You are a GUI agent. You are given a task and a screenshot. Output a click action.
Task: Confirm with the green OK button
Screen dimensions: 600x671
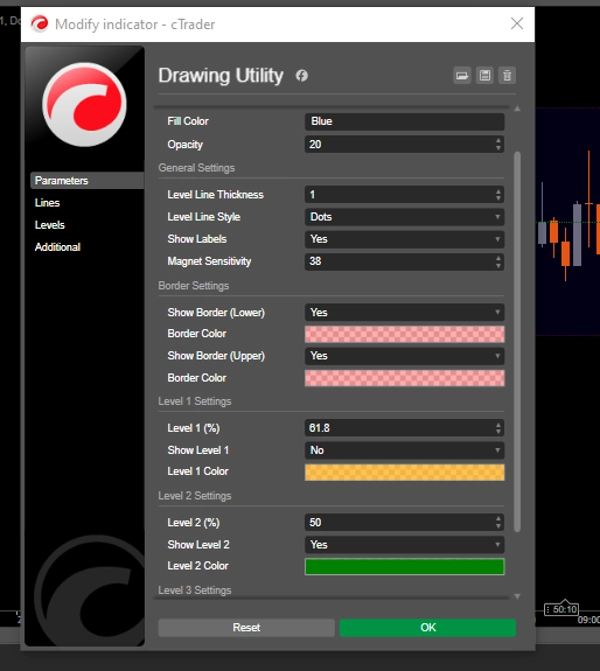point(427,627)
